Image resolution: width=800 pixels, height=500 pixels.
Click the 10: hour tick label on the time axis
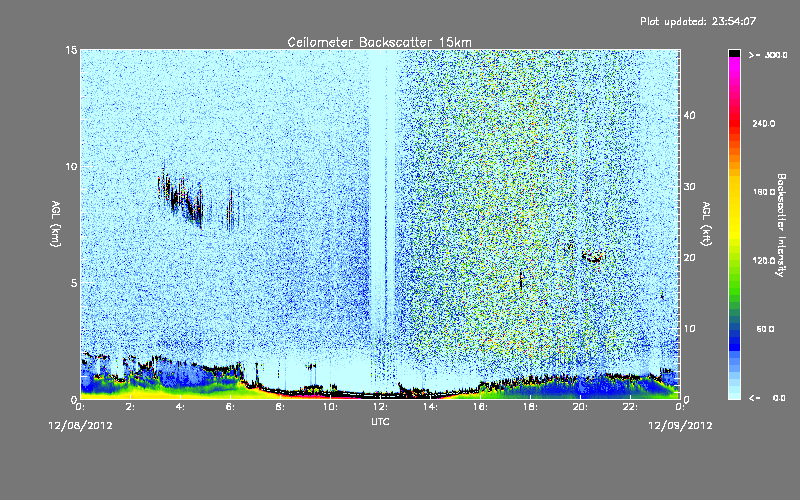[x=331, y=407]
